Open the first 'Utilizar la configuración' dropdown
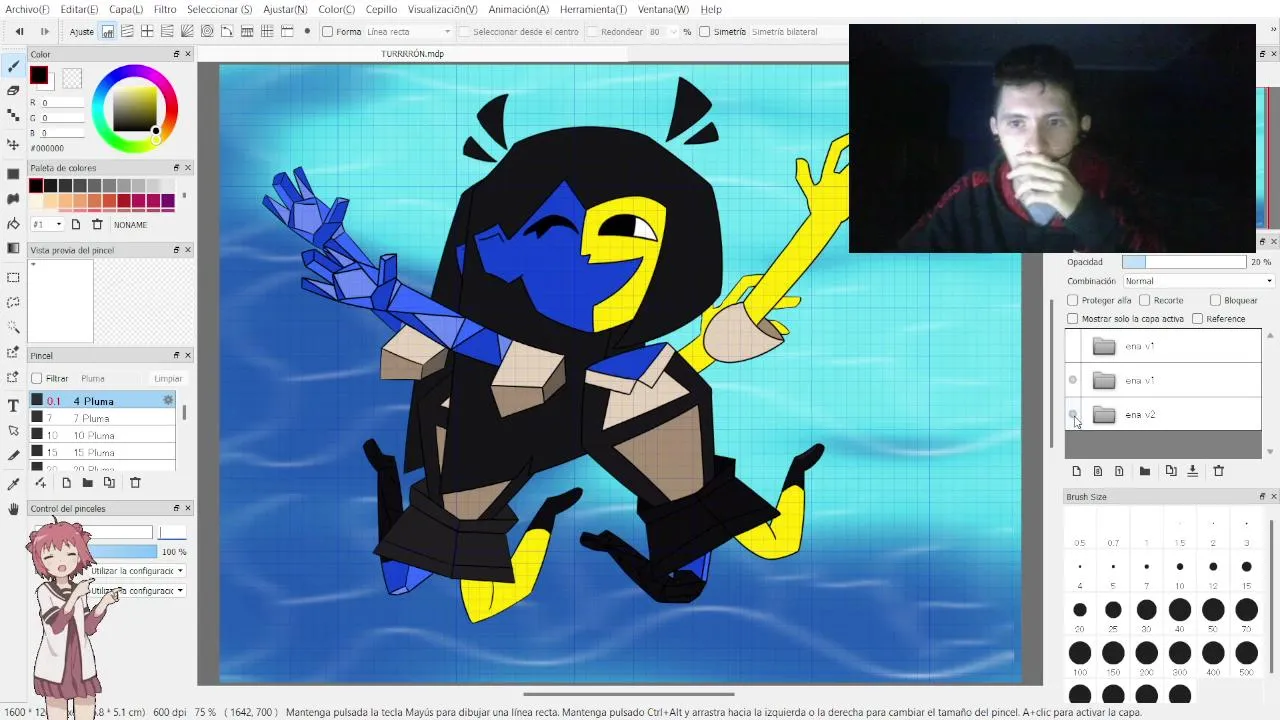 (137, 571)
